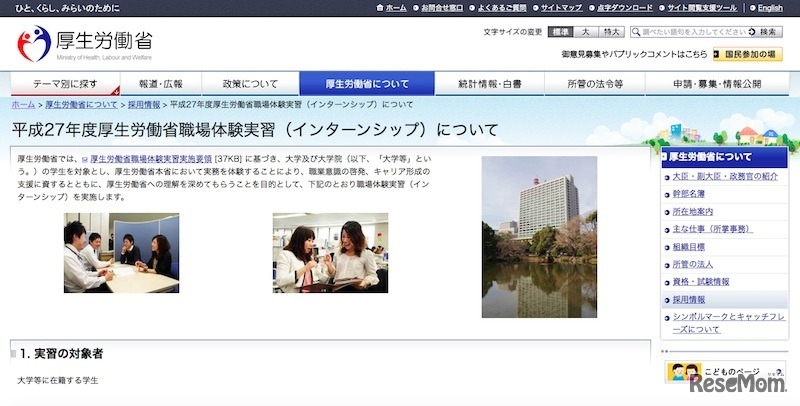Click the ministry building photo
Image resolution: width=800 pixels, height=406 pixels.
click(539, 237)
